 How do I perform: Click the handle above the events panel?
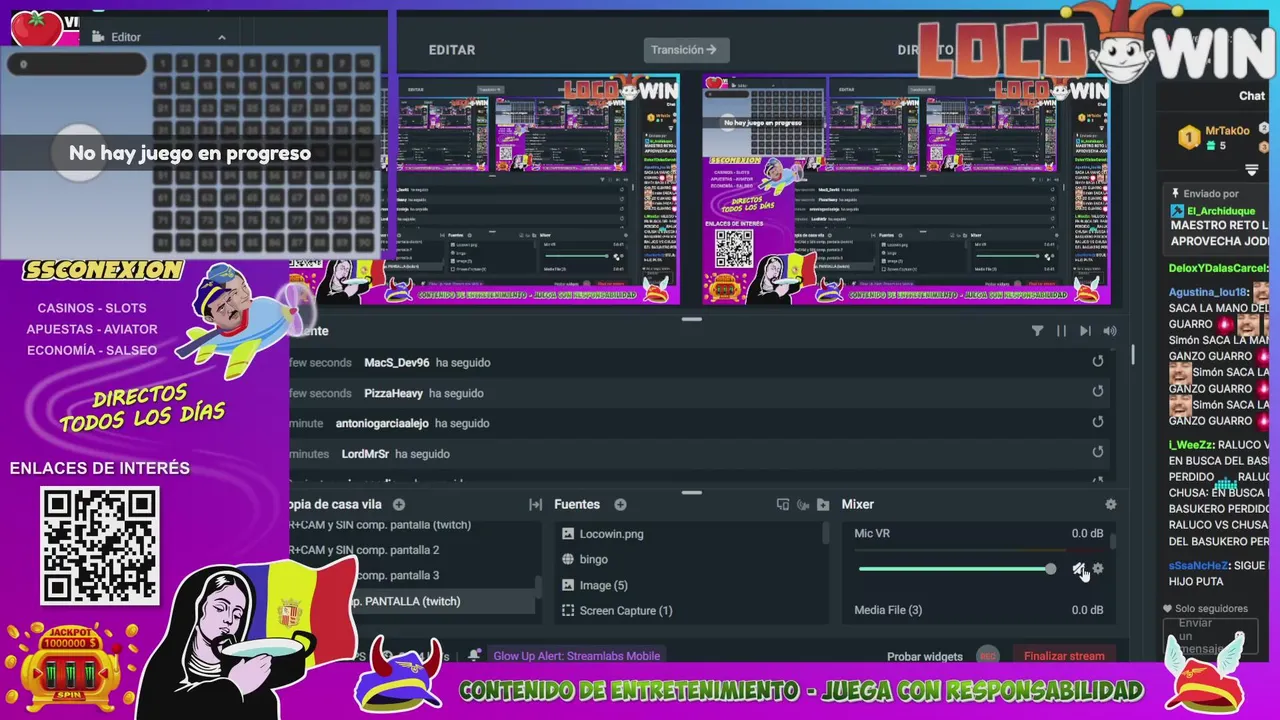(691, 319)
